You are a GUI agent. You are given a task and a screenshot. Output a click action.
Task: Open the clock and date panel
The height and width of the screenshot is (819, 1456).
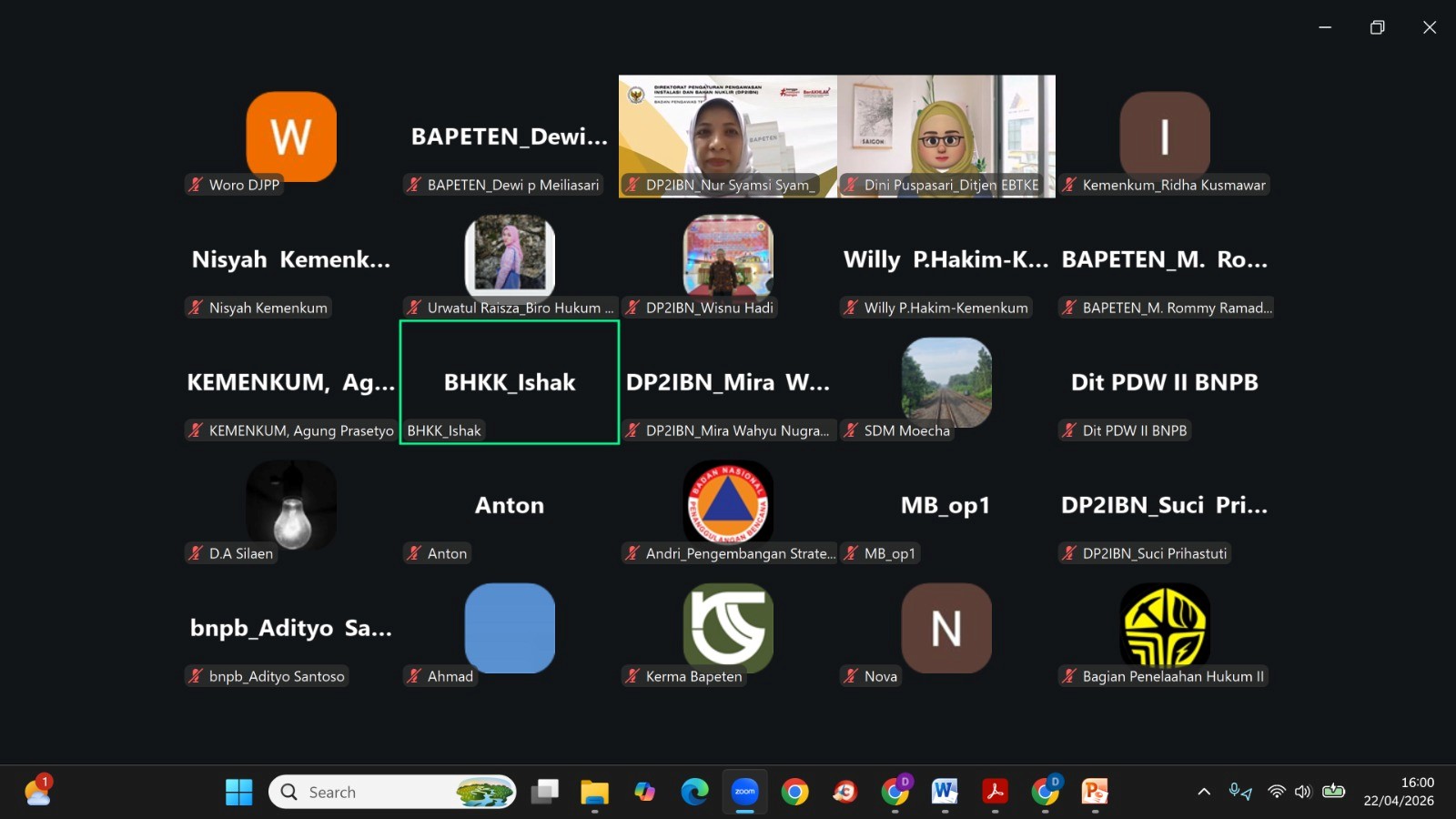pyautogui.click(x=1399, y=792)
